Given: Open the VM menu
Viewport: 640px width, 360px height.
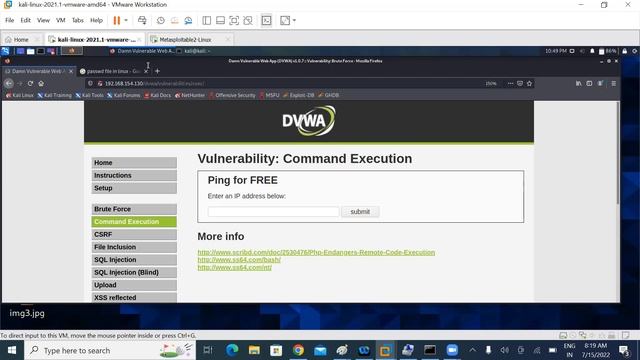Looking at the screenshot, I should (60, 20).
